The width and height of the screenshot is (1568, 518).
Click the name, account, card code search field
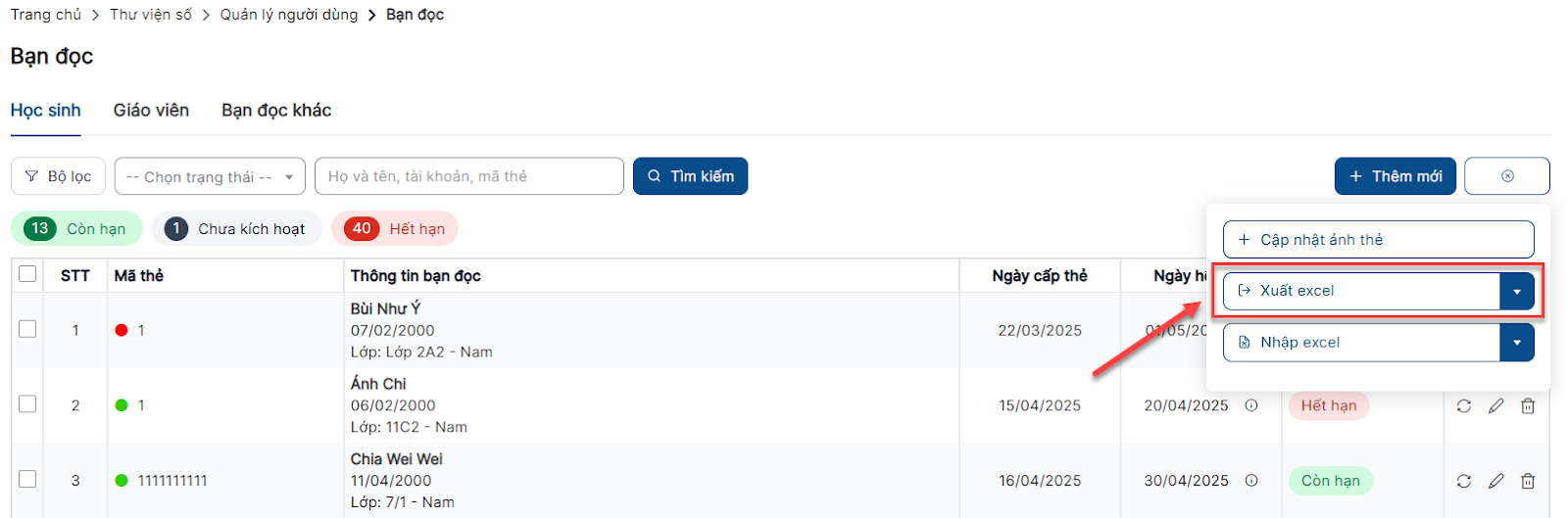pos(468,176)
